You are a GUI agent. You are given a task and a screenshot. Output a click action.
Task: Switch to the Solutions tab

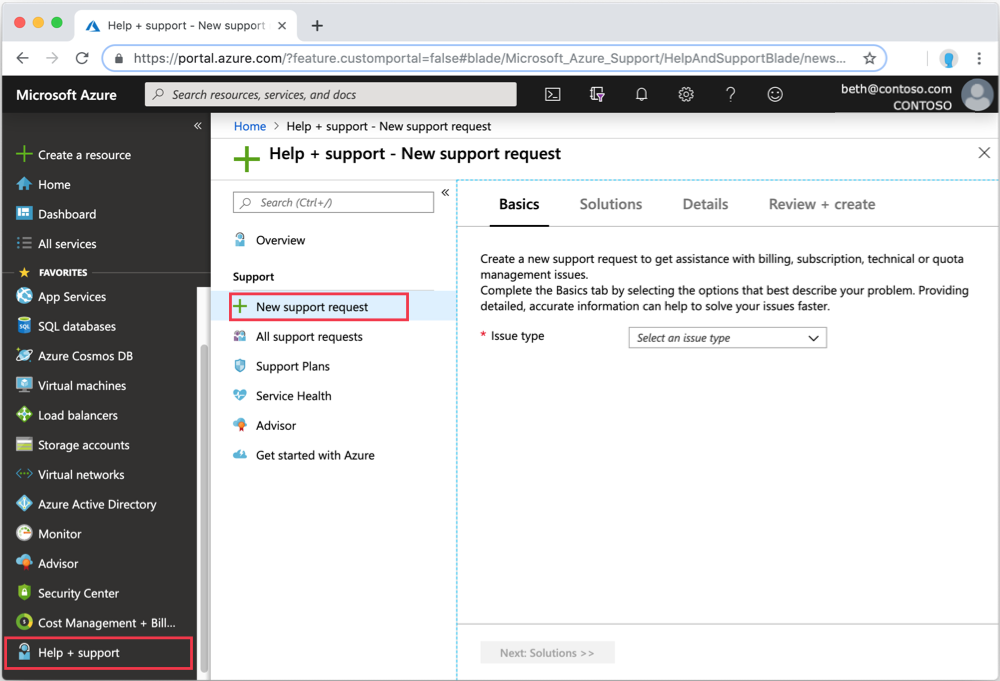[x=610, y=204]
